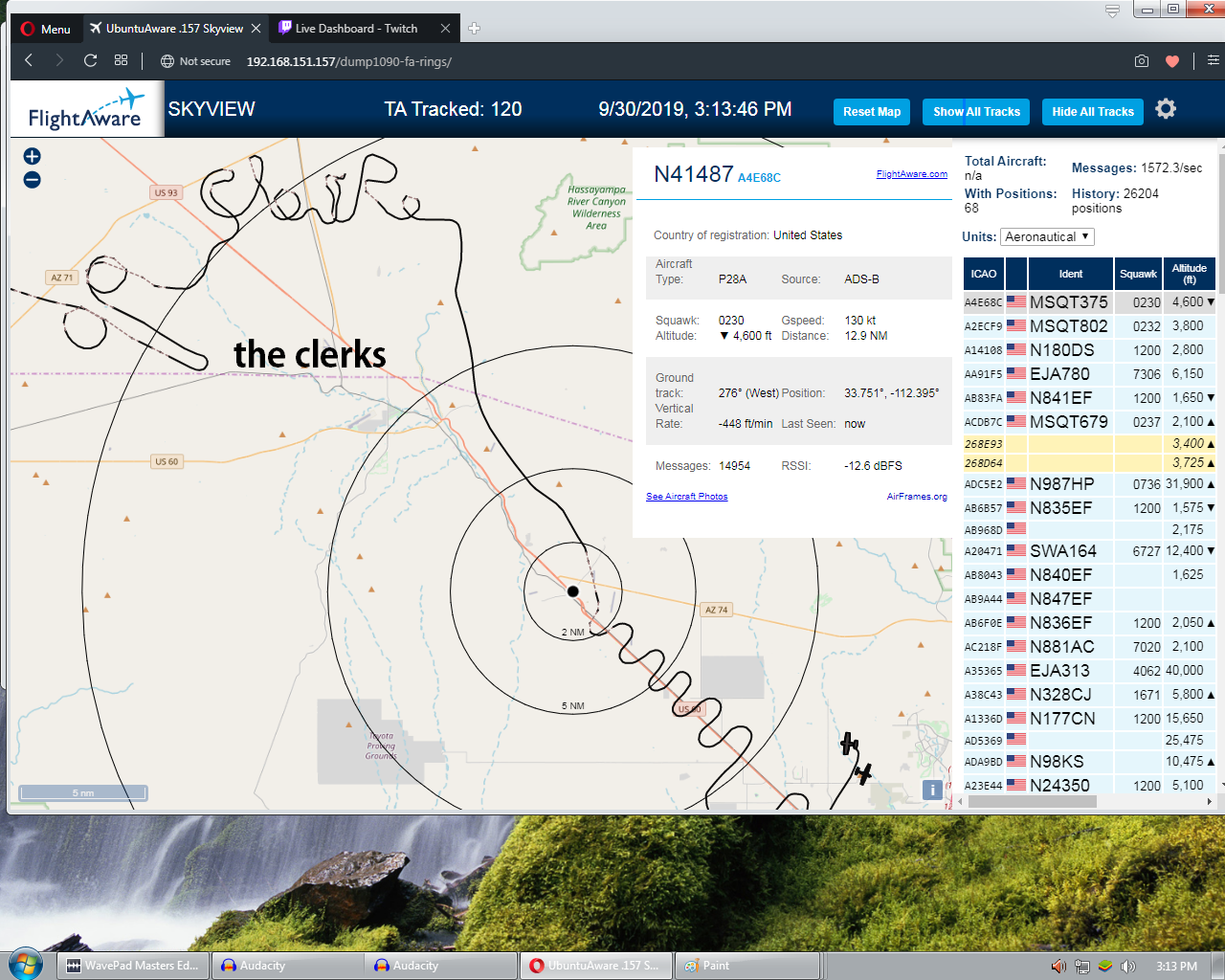Image resolution: width=1225 pixels, height=980 pixels.
Task: Click the address bar URL
Action: pyautogui.click(x=349, y=61)
